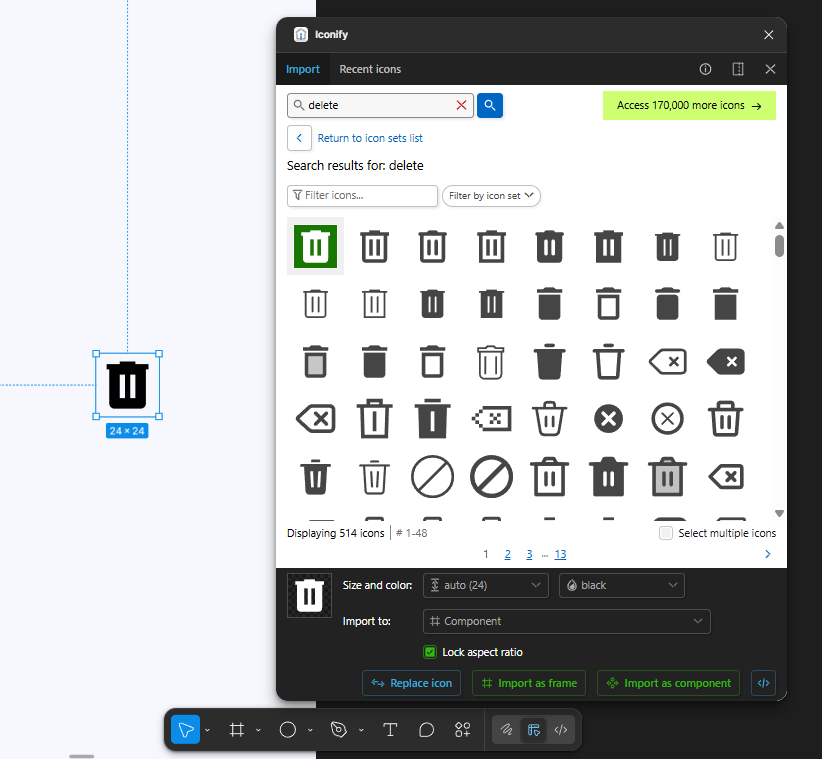Select the outlined circle X icon
822x759 pixels.
coord(667,419)
